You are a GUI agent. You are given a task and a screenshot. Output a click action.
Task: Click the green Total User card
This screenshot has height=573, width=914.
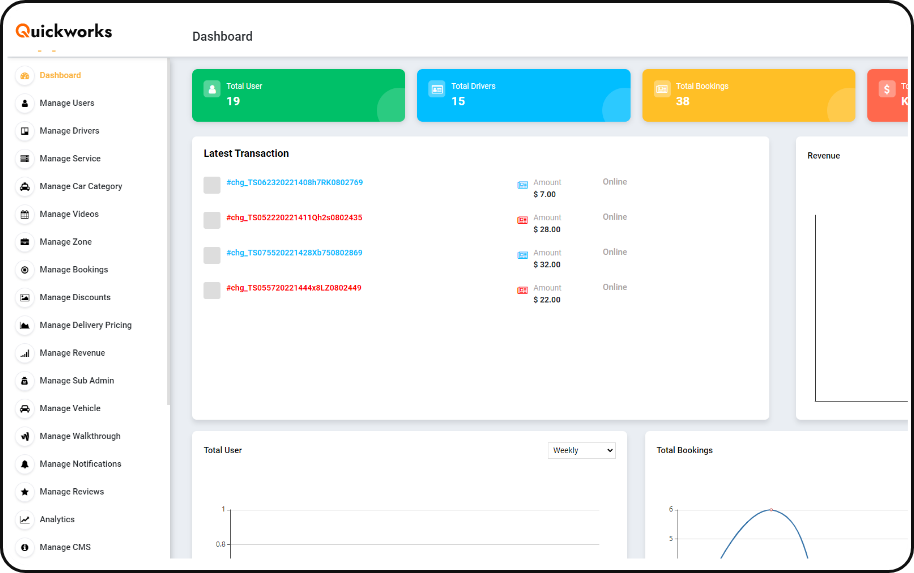click(x=298, y=96)
